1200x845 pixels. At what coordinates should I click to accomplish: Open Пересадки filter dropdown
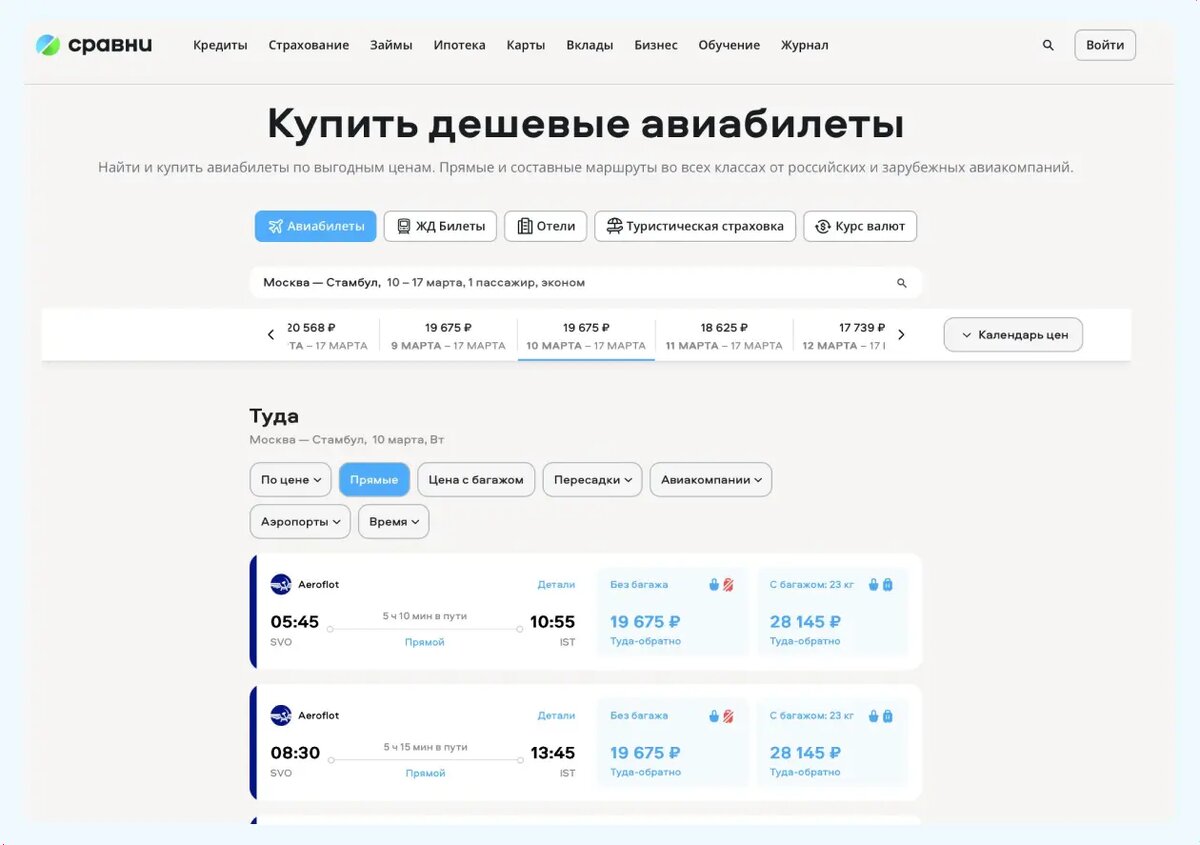(x=593, y=480)
